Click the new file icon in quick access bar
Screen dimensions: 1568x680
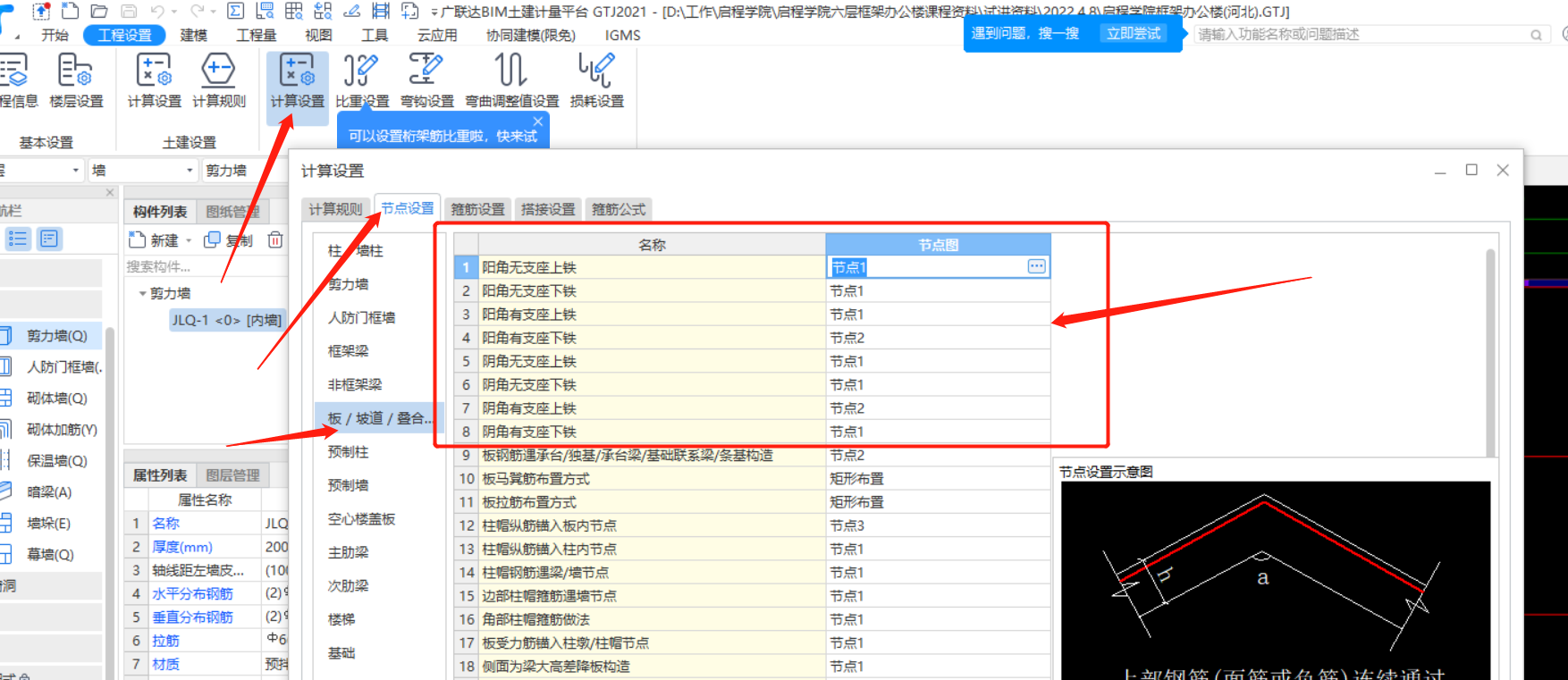click(71, 11)
